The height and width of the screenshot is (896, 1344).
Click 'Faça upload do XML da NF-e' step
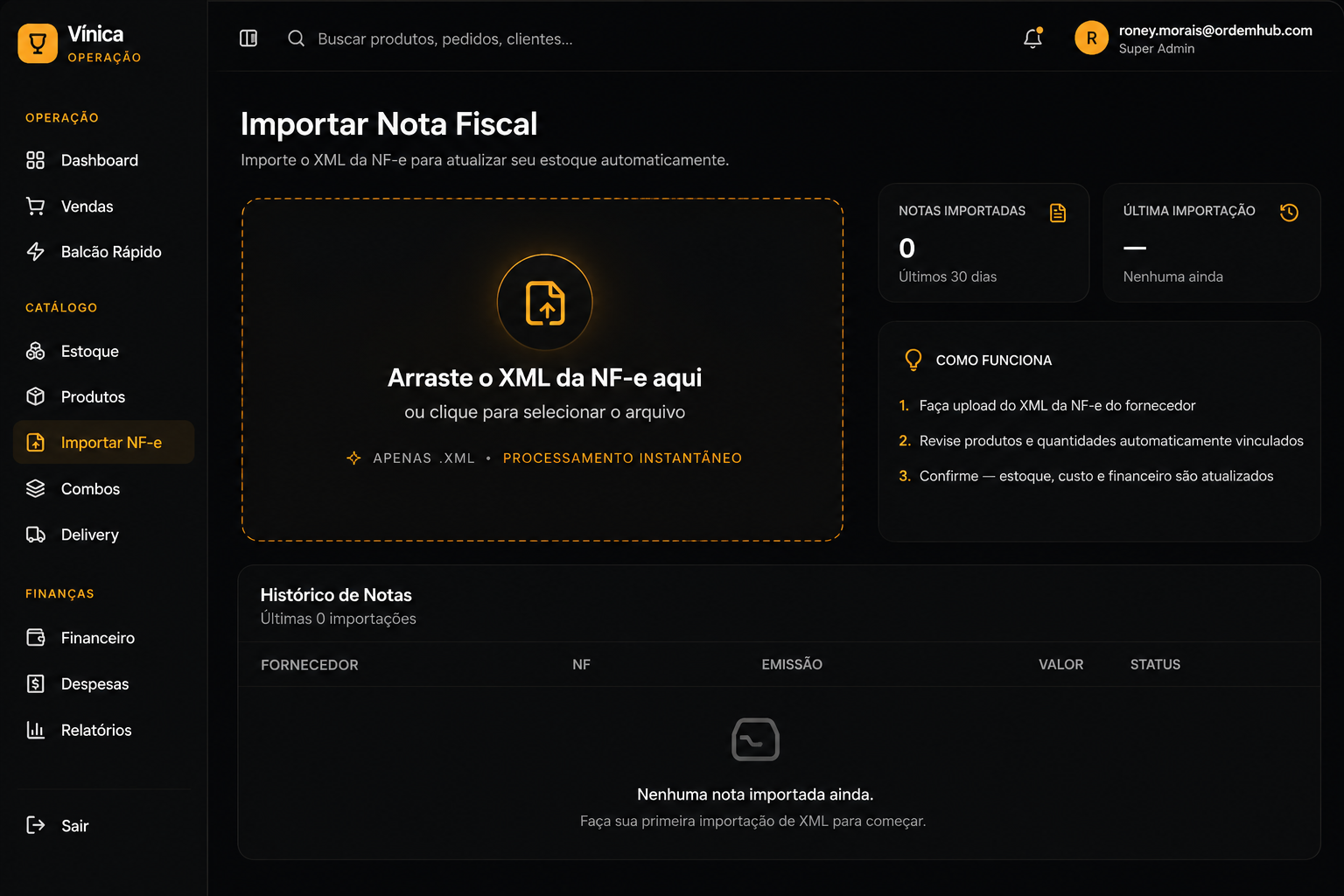pyautogui.click(x=1057, y=405)
